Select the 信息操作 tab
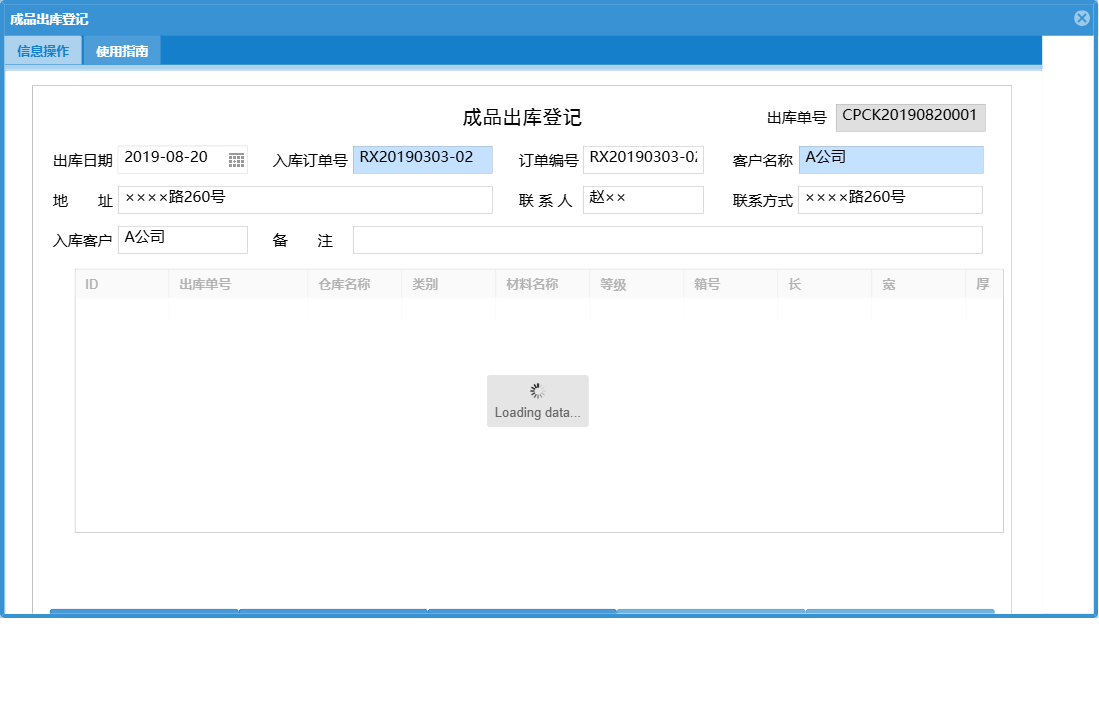 coord(43,49)
